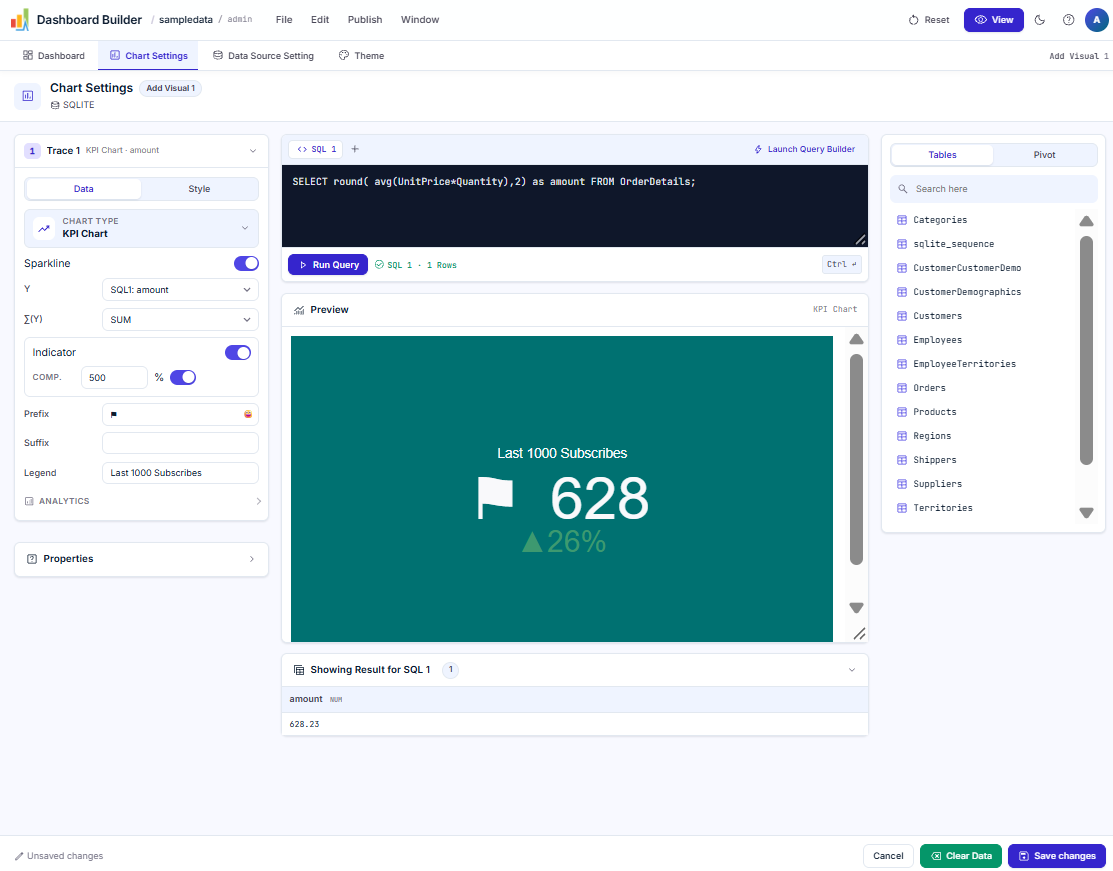Click the Trace 1 number badge
This screenshot has width=1113, height=871.
pyautogui.click(x=32, y=150)
